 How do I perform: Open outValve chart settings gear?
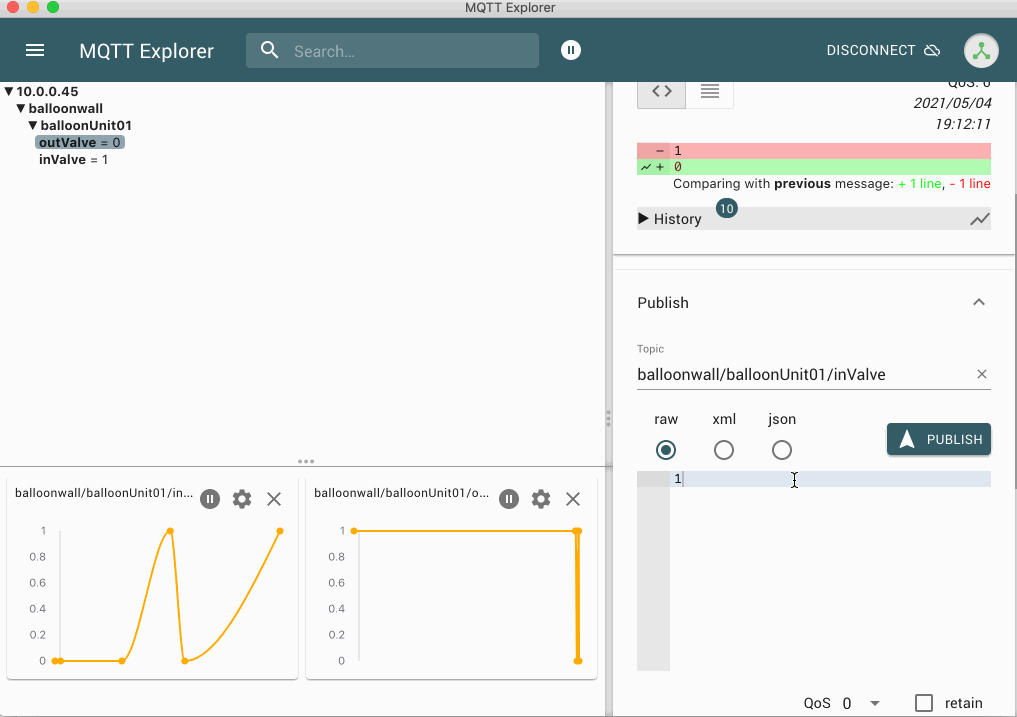click(x=541, y=499)
